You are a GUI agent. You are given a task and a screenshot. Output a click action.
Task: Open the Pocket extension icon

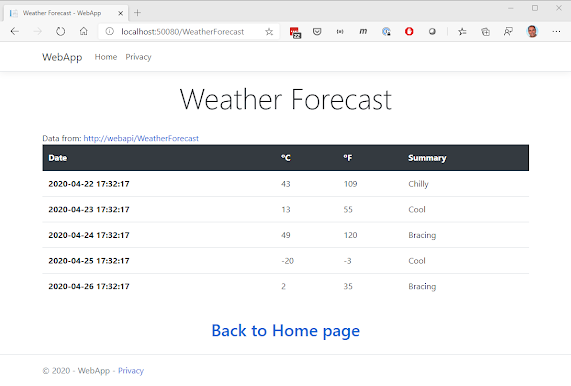coord(317,32)
